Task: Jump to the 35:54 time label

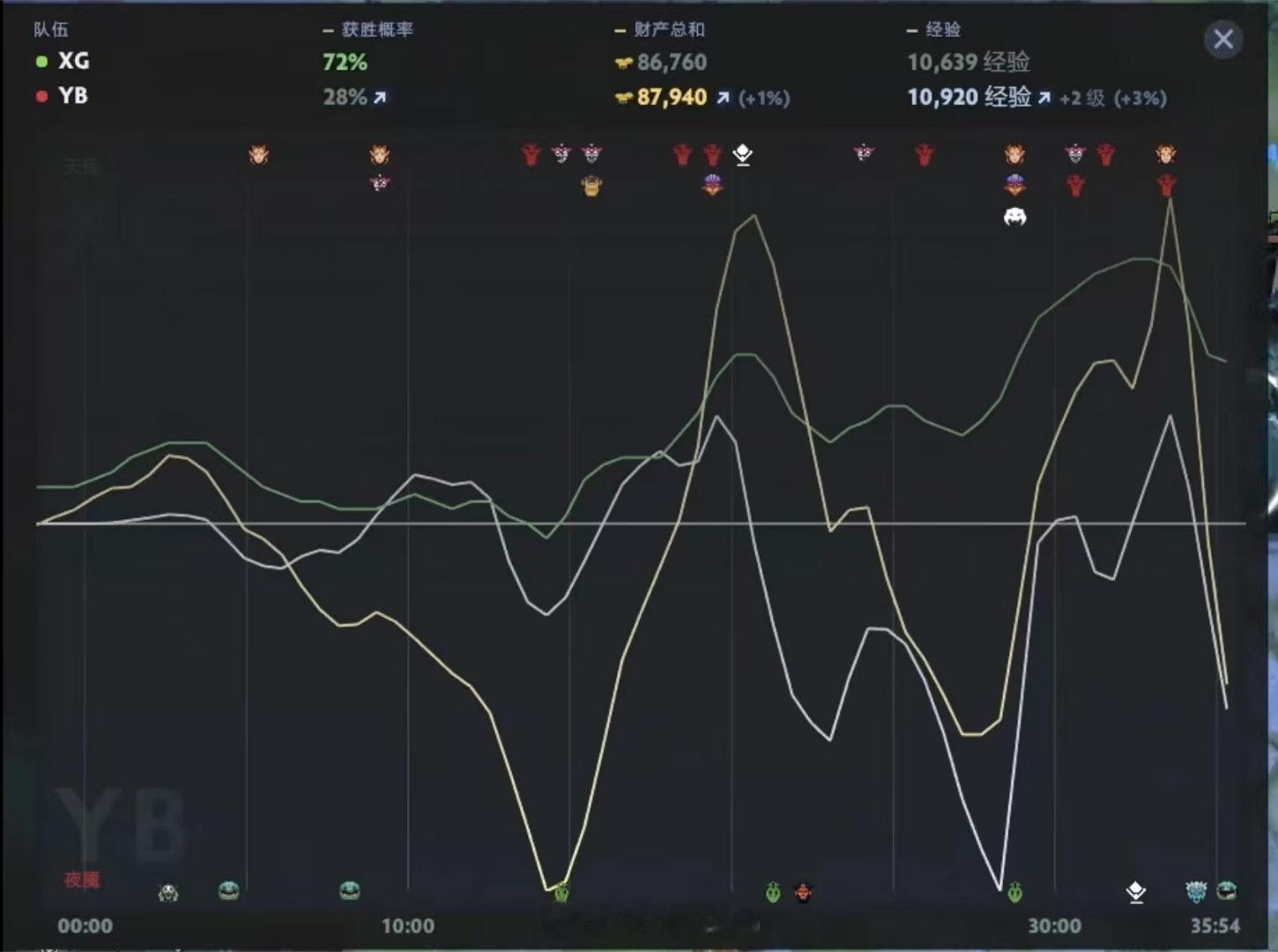Action: tap(1215, 926)
